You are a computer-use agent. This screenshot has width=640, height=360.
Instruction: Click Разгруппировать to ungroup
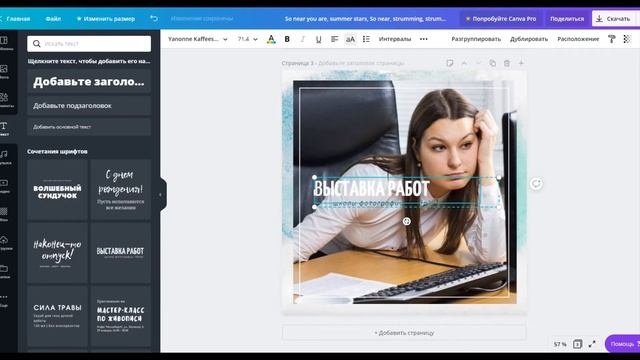(x=476, y=39)
